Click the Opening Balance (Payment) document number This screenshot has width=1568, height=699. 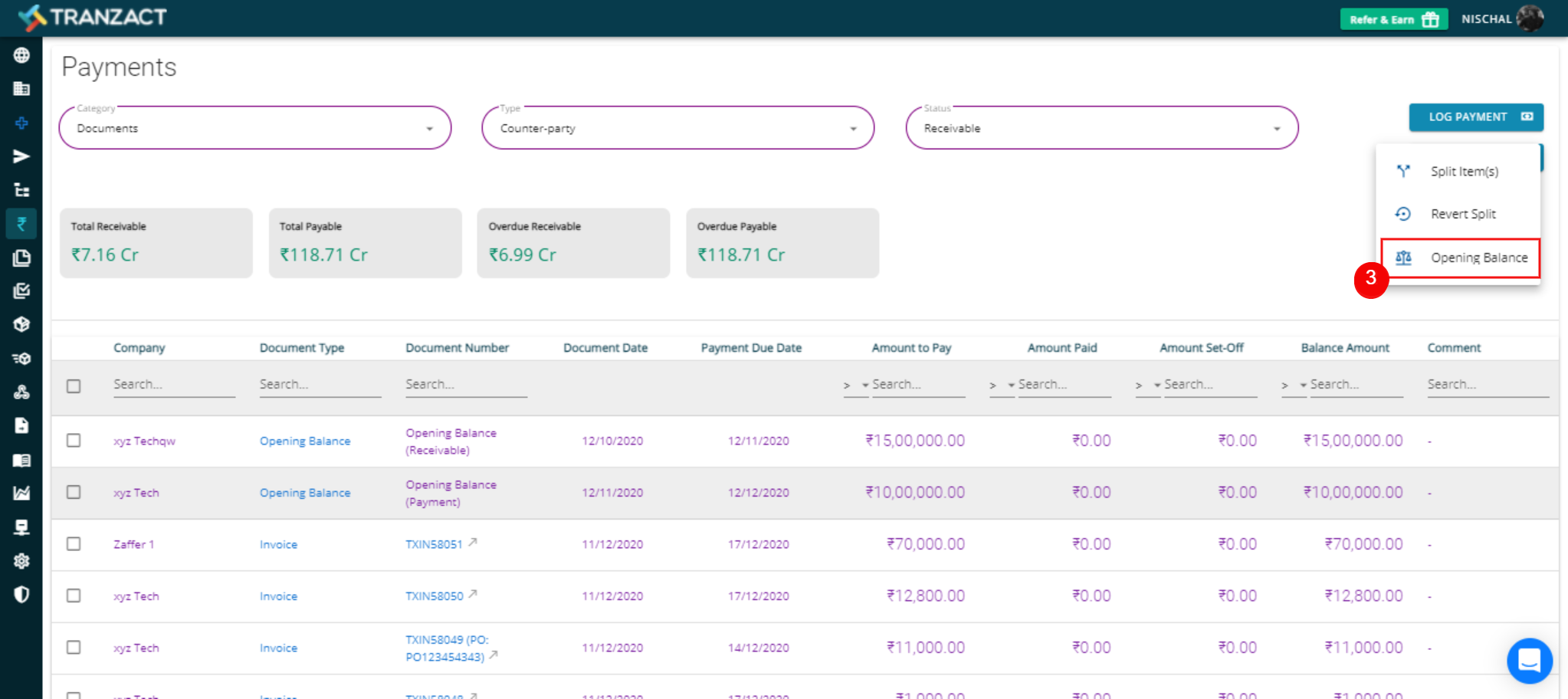pos(451,494)
